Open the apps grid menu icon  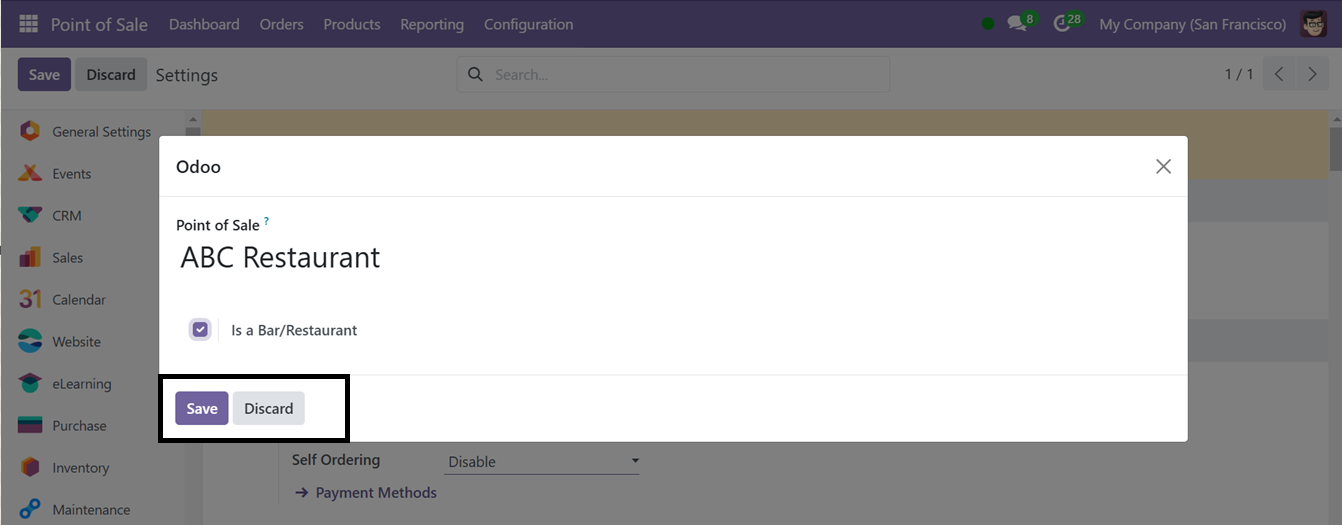28,24
